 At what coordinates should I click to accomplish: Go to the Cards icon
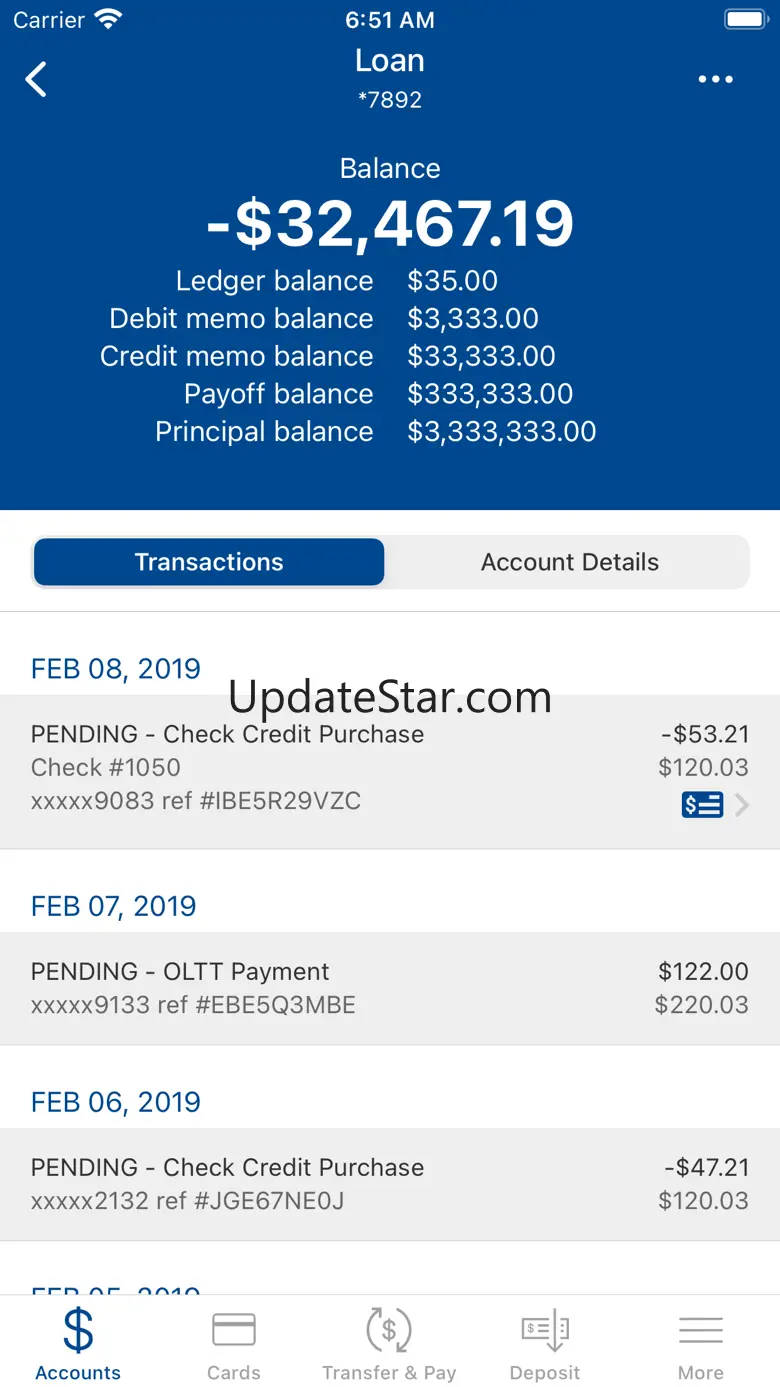pos(234,1331)
